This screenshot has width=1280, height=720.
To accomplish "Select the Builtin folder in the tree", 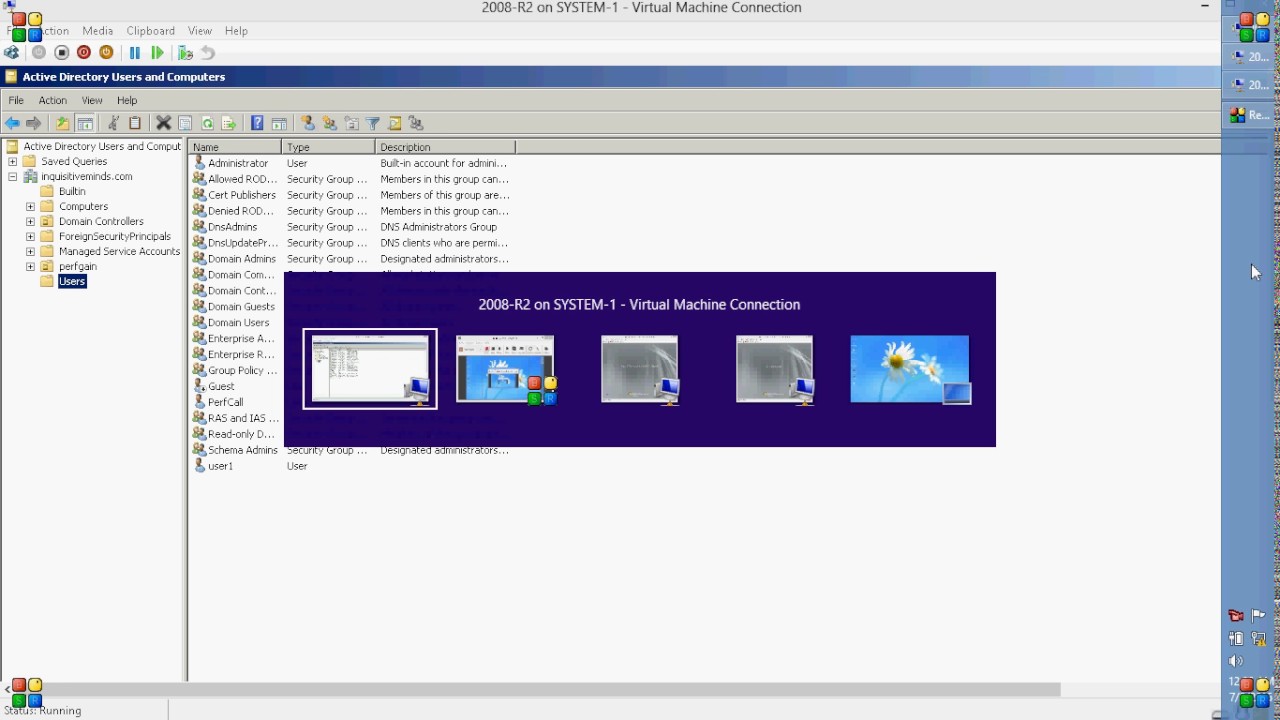I will click(72, 191).
